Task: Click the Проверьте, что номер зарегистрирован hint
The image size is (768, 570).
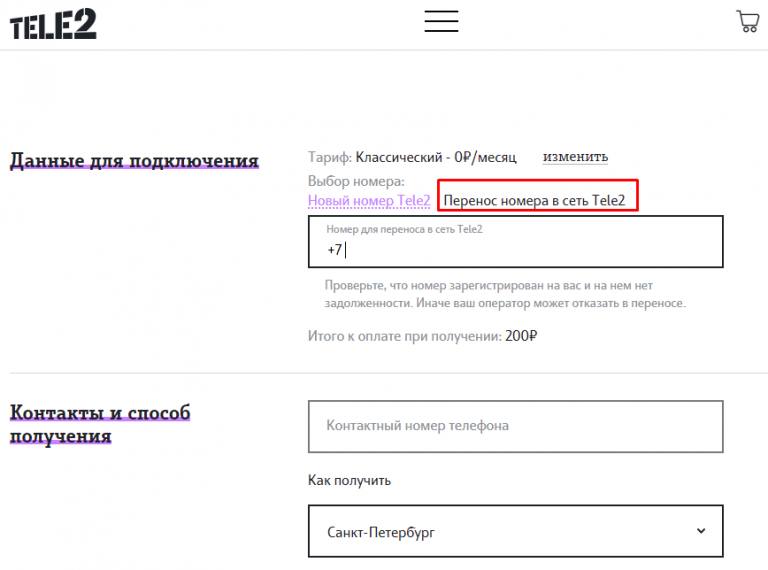Action: point(505,294)
